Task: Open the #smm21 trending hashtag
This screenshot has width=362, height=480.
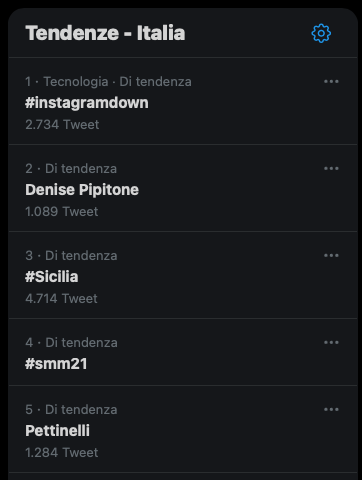Action: [x=56, y=363]
